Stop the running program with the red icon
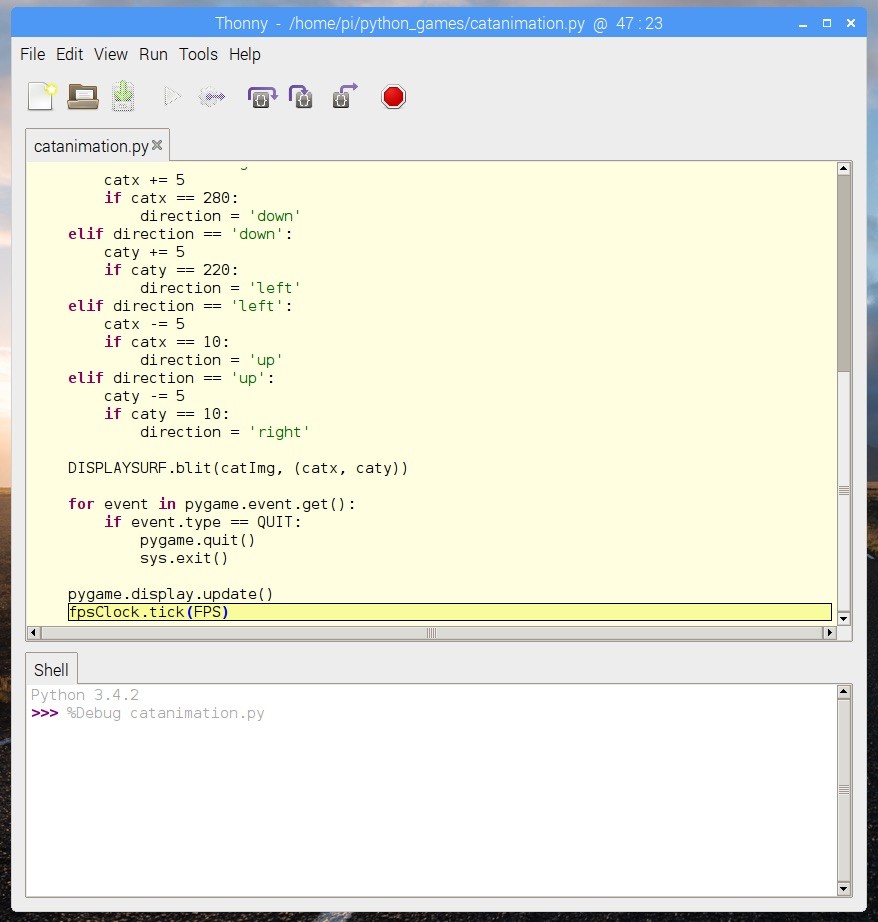 coord(393,97)
